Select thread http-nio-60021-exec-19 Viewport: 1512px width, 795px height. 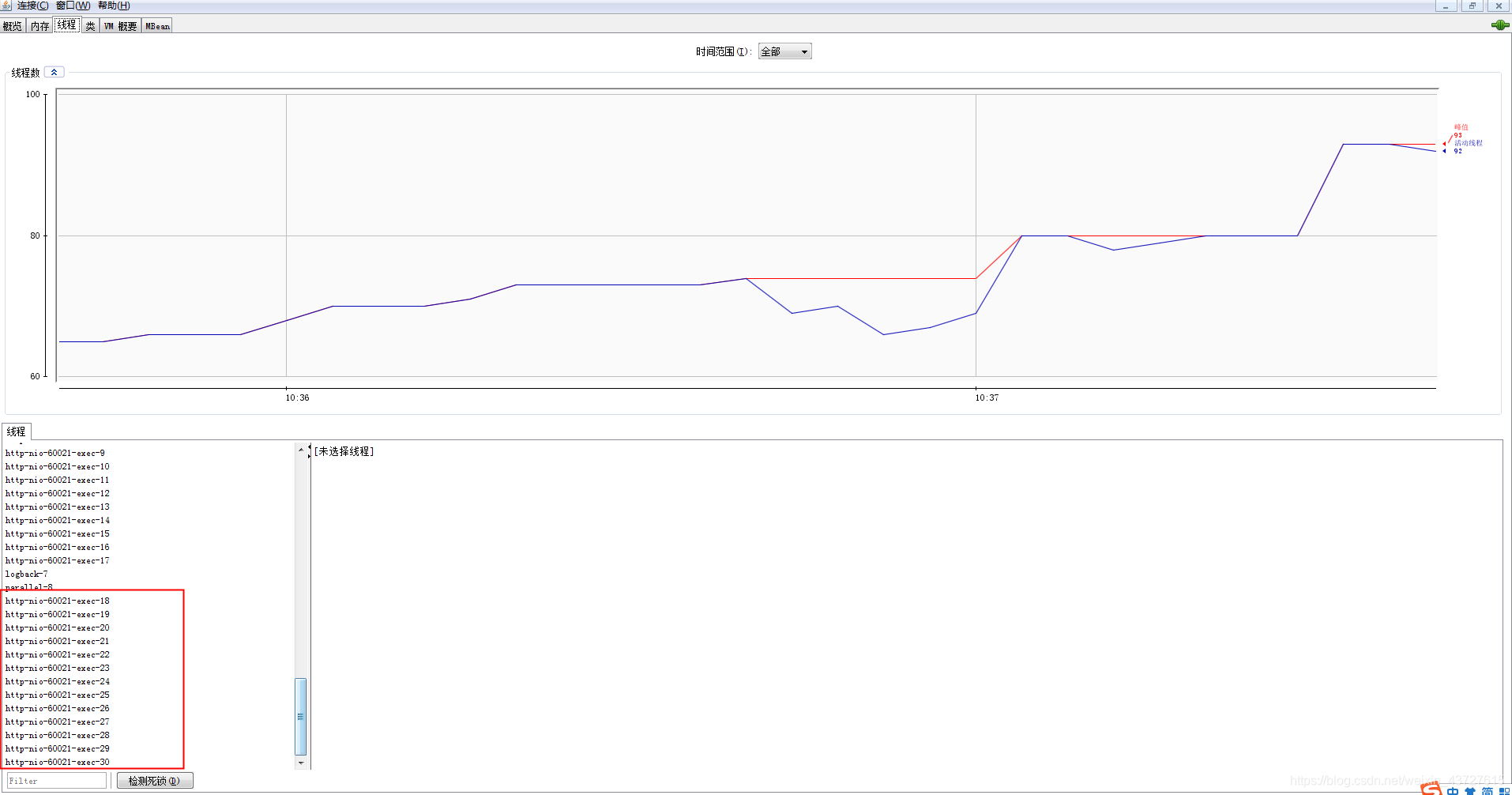tap(58, 615)
